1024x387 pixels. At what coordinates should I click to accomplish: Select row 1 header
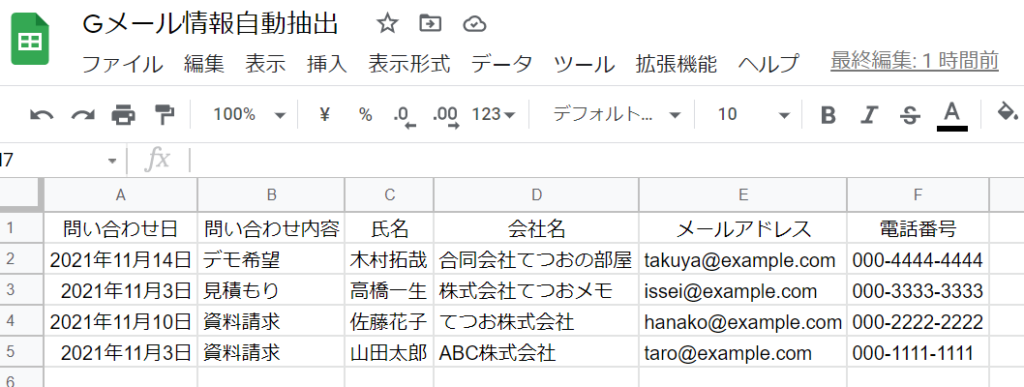tap(22, 228)
